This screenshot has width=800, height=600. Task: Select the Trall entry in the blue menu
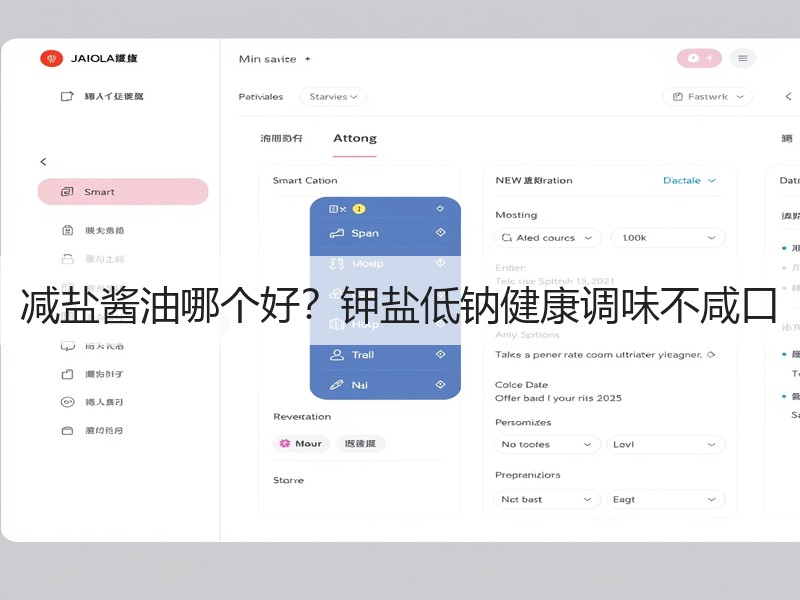click(x=385, y=355)
